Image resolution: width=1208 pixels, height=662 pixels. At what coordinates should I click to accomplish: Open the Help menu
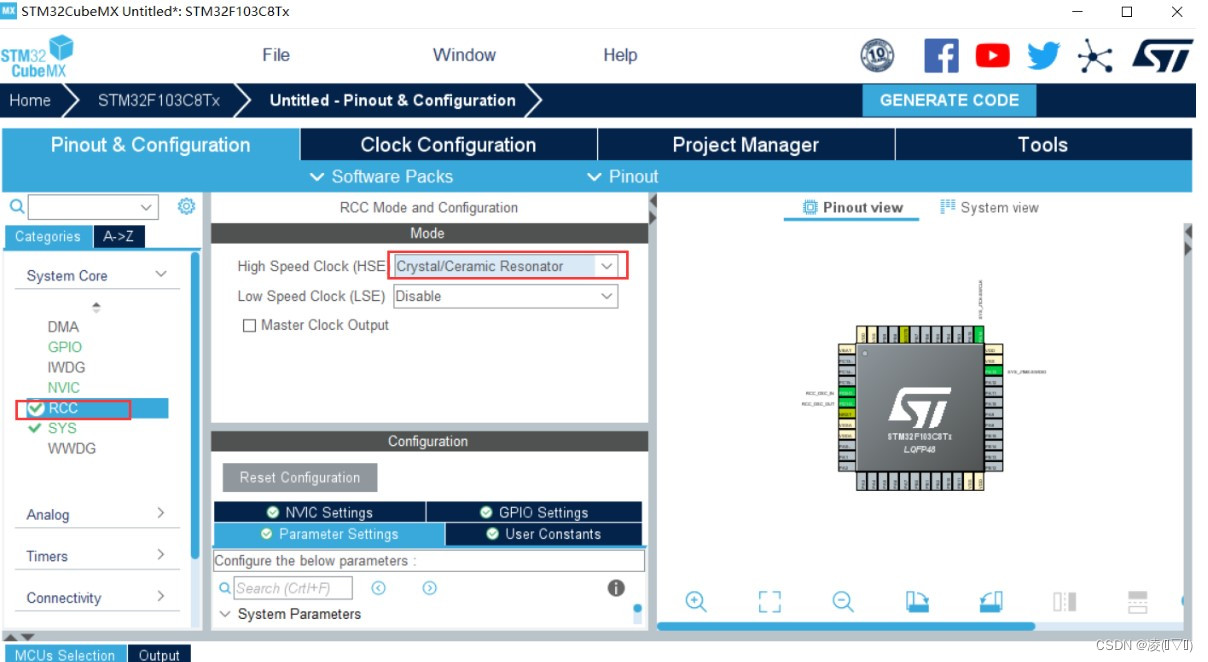pos(620,55)
